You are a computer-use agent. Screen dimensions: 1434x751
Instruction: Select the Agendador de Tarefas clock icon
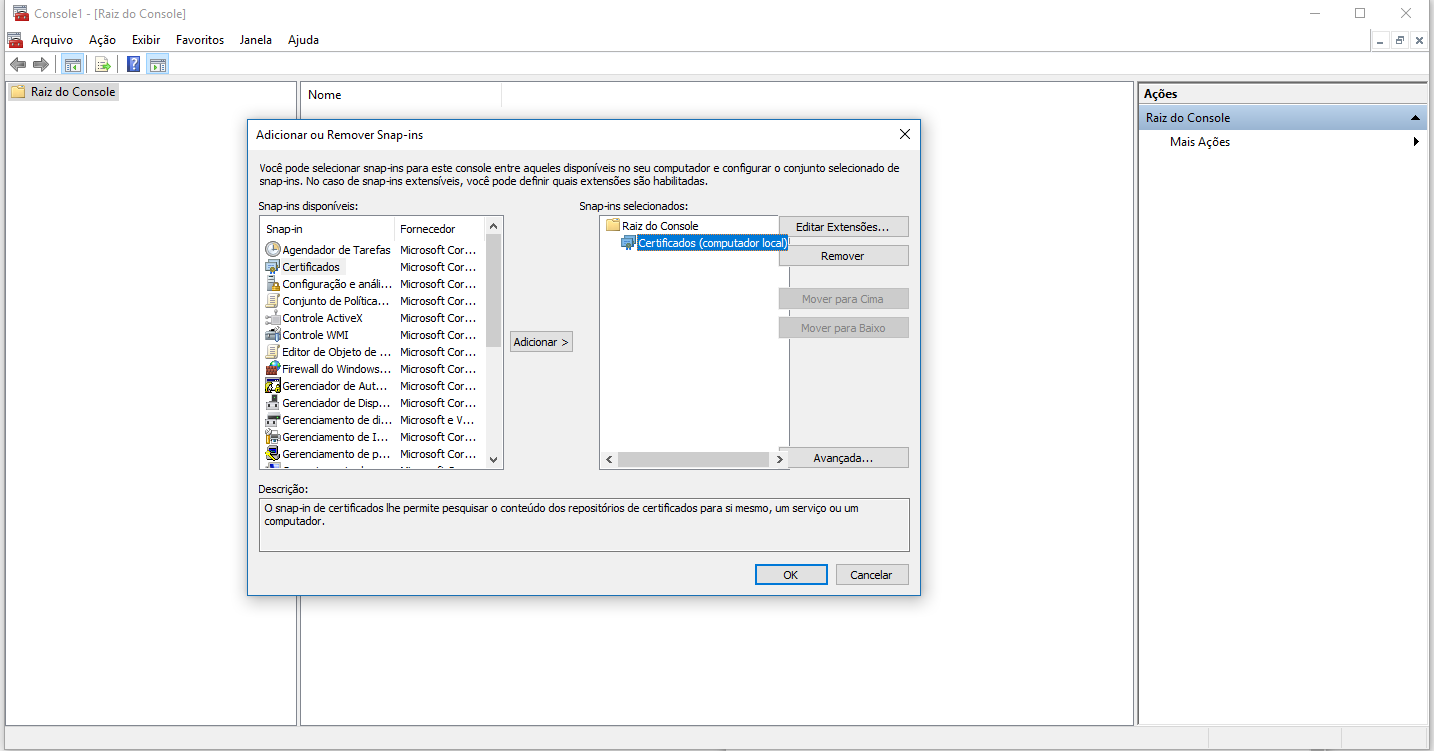click(x=273, y=250)
